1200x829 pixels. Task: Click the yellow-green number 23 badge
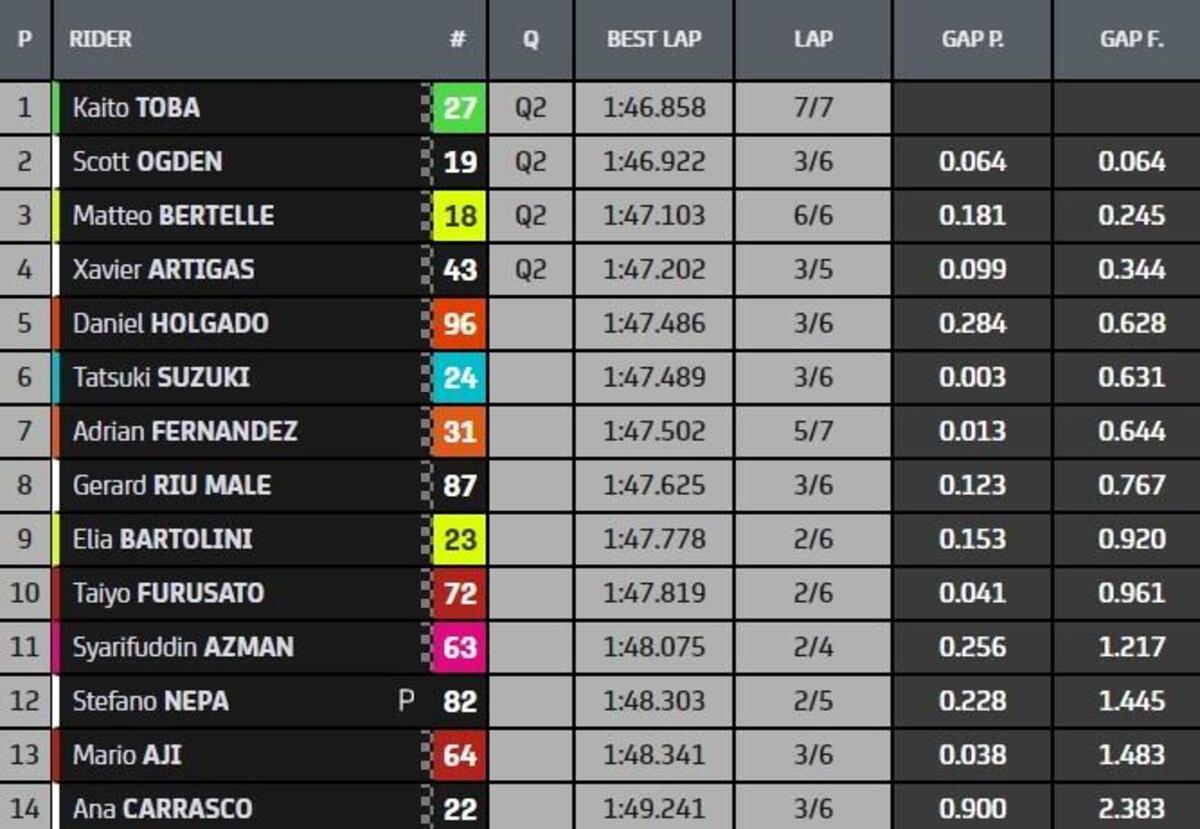459,540
